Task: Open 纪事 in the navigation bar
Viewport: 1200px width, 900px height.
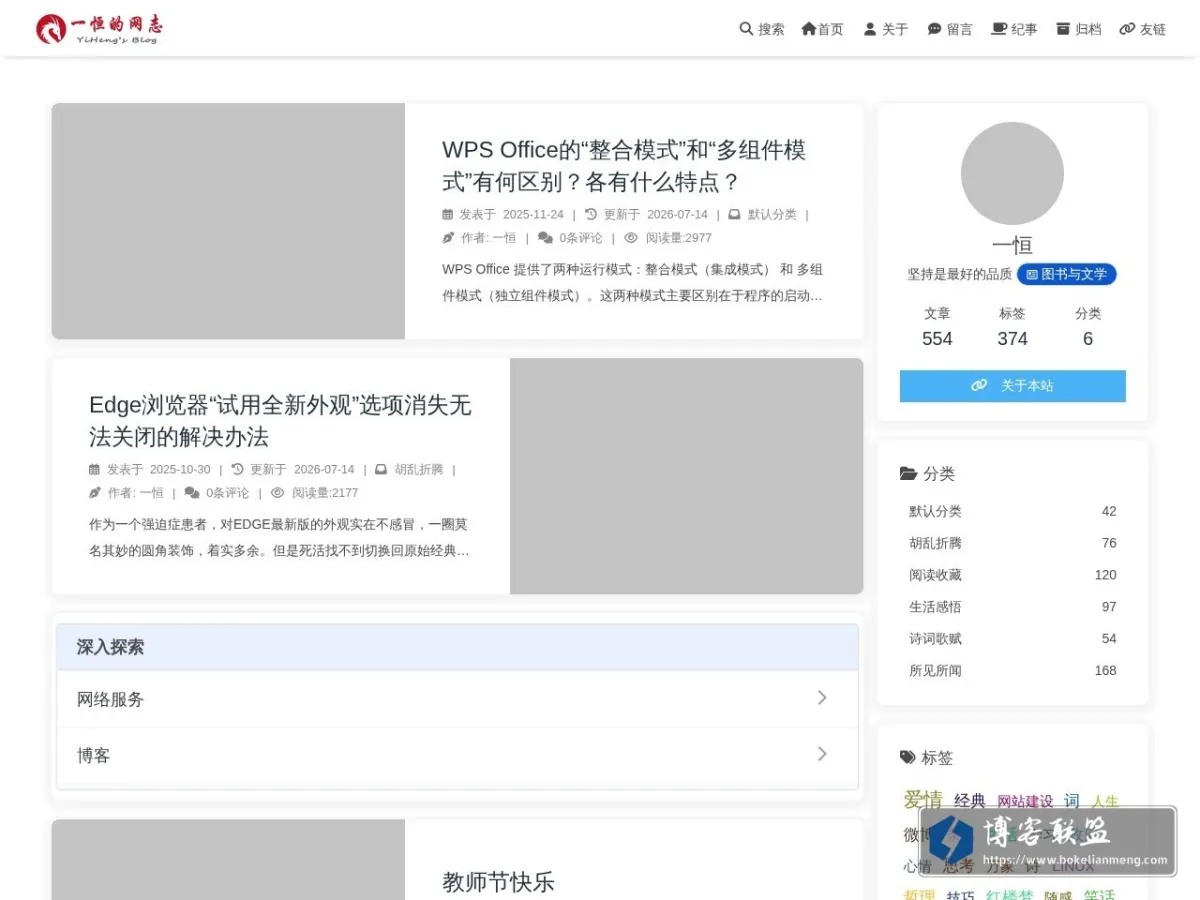Action: pos(1014,29)
